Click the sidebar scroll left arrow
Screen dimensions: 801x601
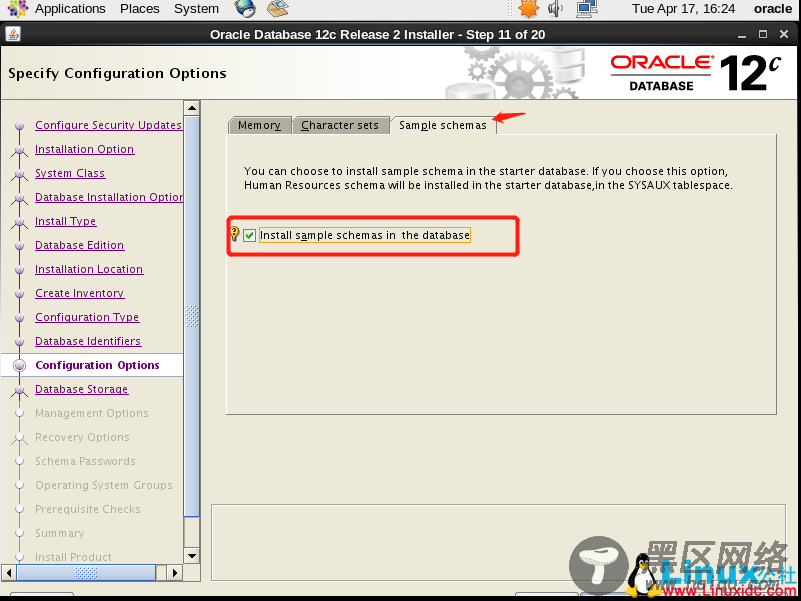click(9, 572)
